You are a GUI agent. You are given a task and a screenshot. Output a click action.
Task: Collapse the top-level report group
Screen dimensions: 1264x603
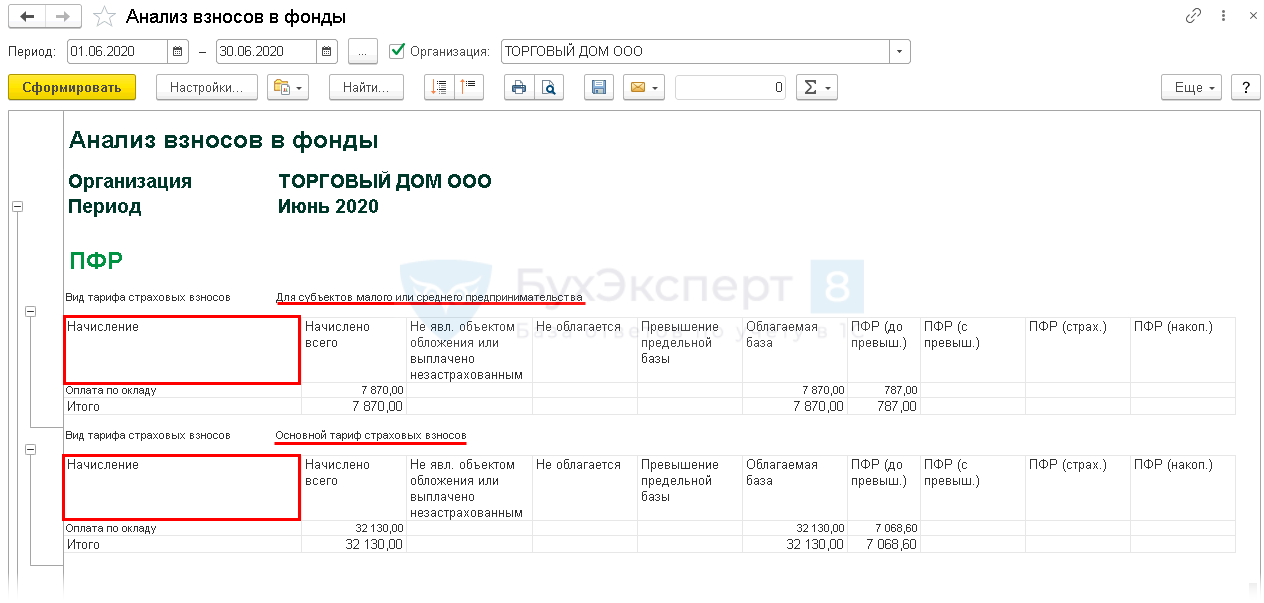tap(17, 206)
